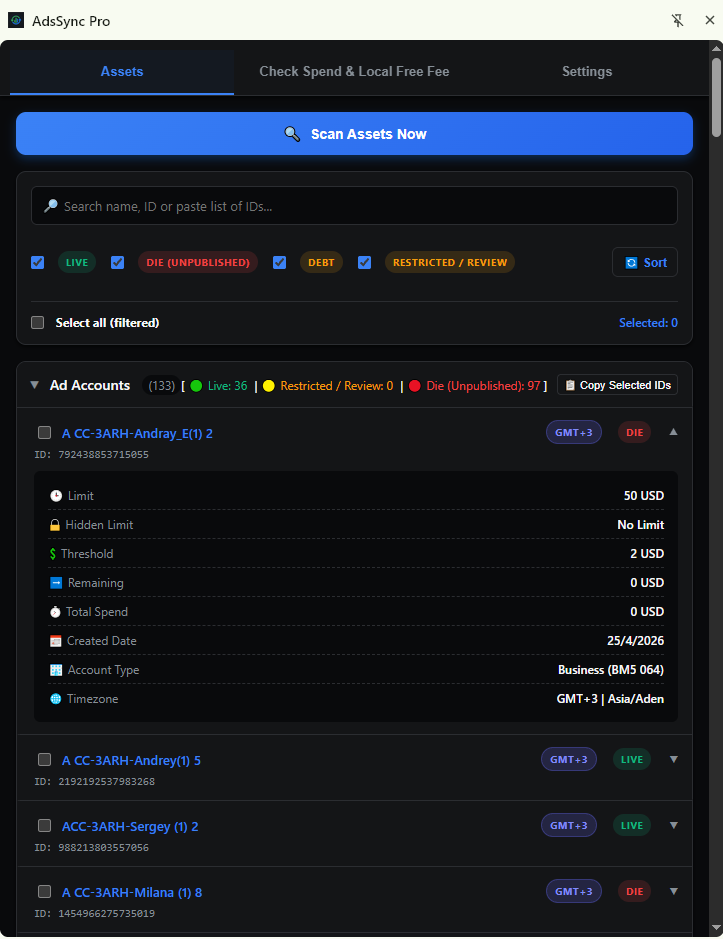Click the scrollbar down arrow

[716, 928]
